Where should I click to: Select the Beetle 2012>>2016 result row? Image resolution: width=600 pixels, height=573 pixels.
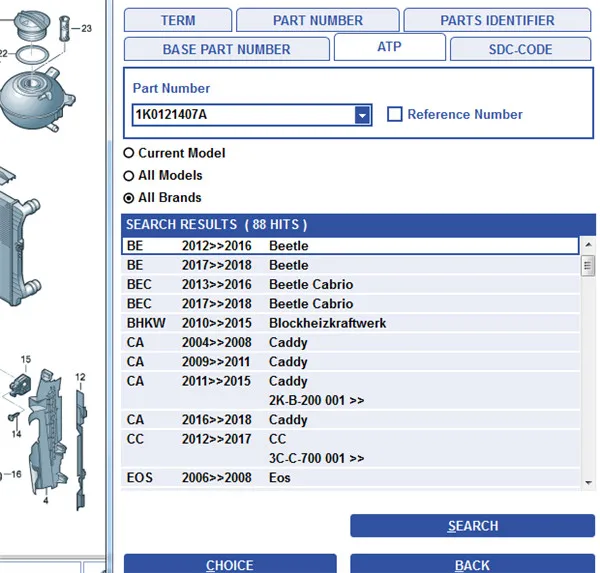pos(350,246)
